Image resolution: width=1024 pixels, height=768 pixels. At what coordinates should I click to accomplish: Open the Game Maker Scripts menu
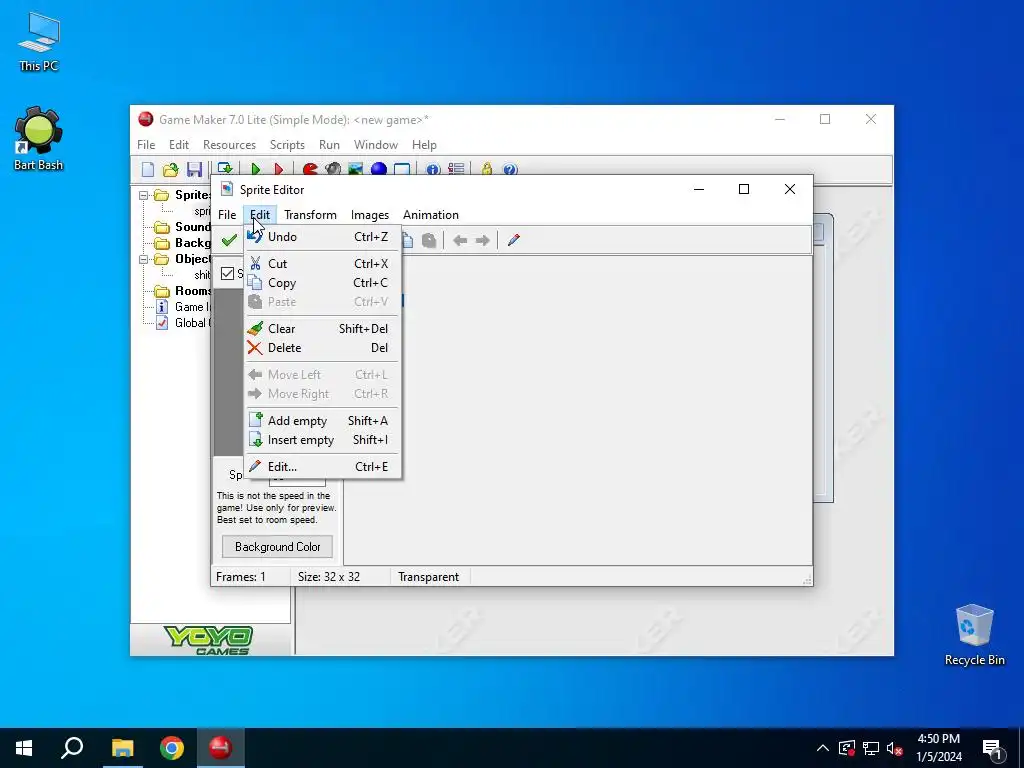coord(287,145)
